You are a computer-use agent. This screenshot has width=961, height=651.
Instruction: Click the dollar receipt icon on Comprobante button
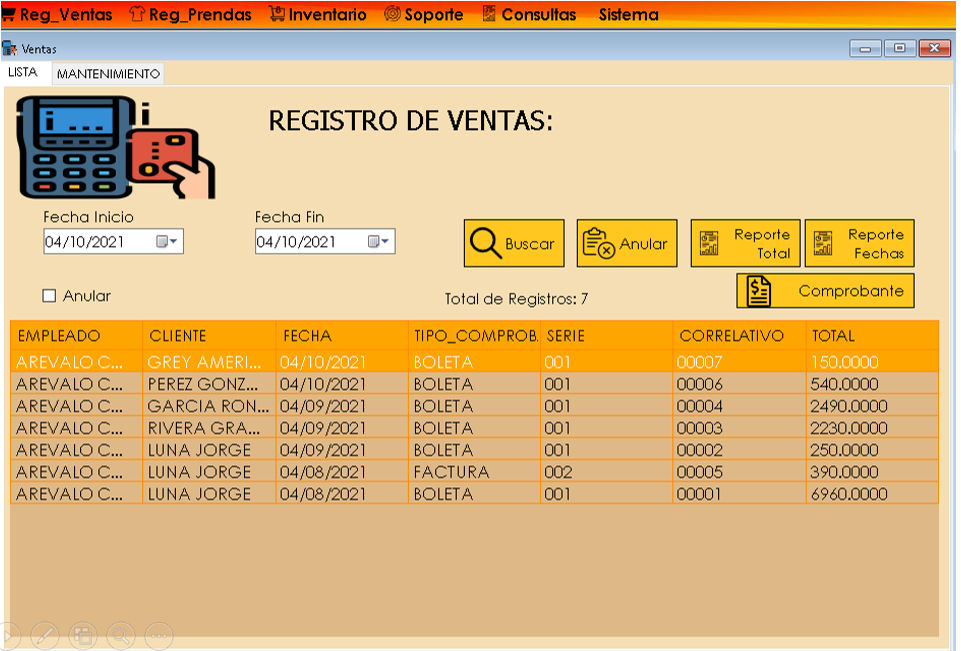pos(757,290)
